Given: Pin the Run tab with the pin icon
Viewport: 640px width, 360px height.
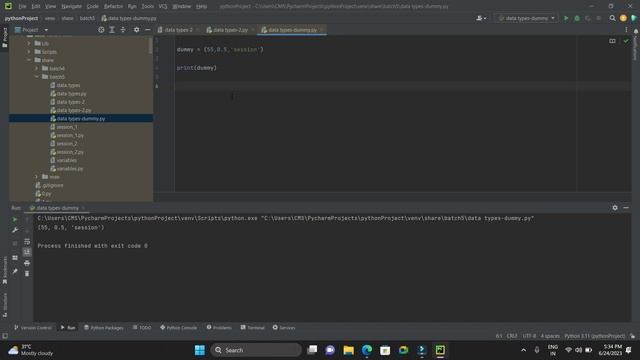Looking at the screenshot, I should (15, 271).
